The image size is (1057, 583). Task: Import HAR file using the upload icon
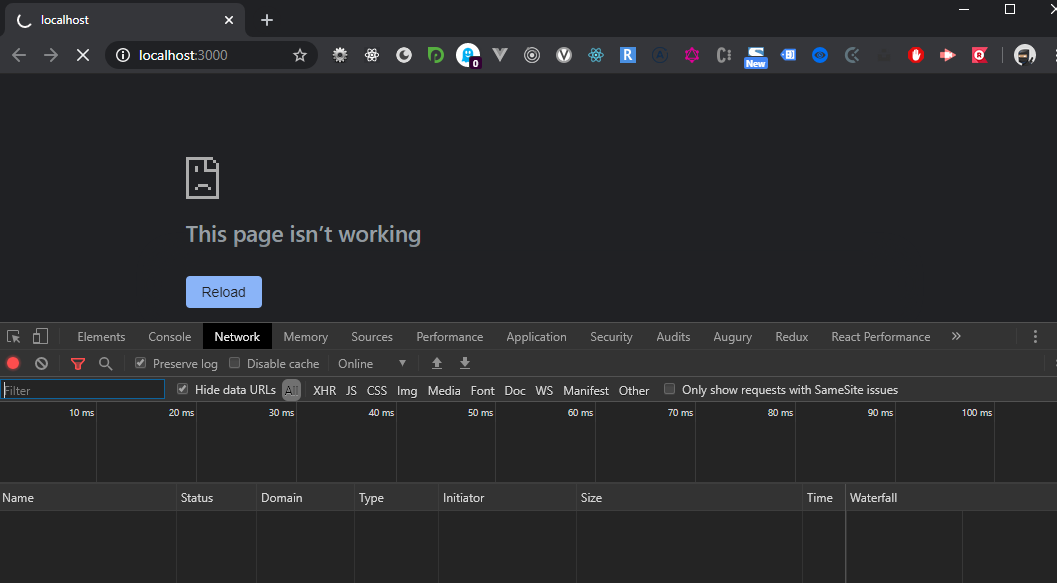click(437, 363)
